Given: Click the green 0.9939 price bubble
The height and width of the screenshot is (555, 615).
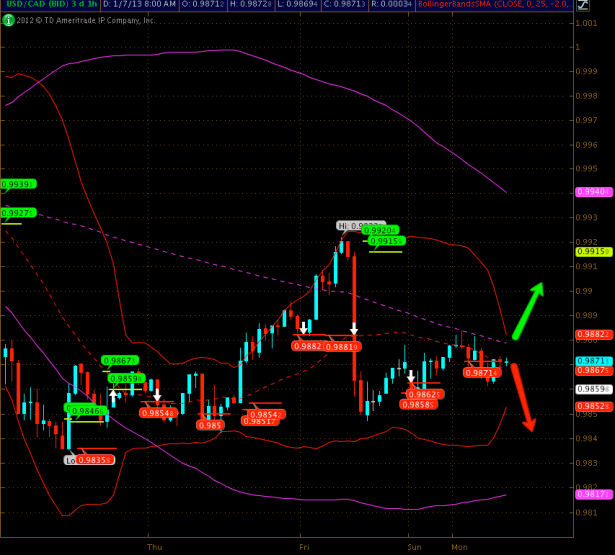Looking at the screenshot, I should [x=17, y=184].
